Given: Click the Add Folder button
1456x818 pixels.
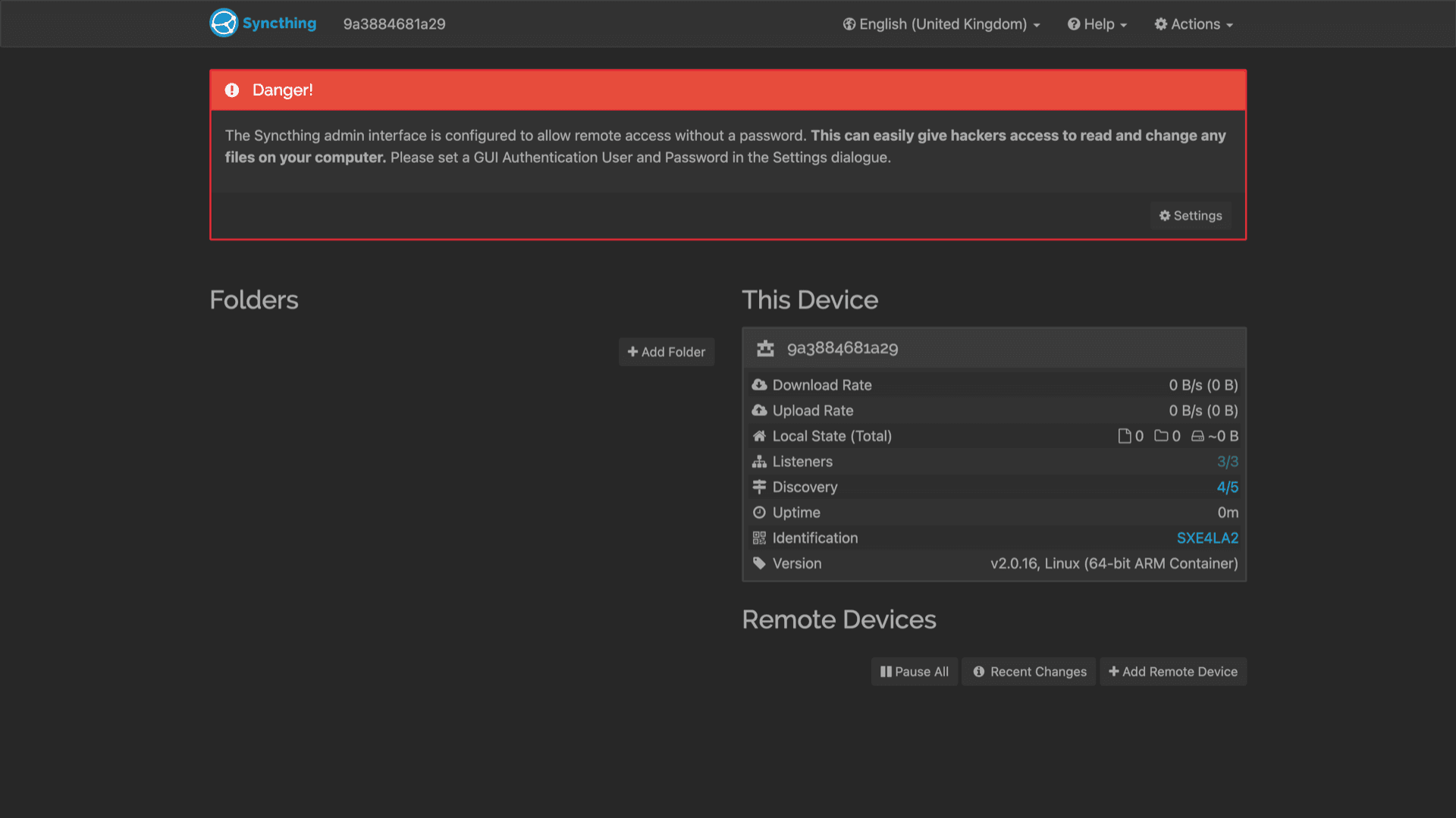Looking at the screenshot, I should tap(667, 352).
